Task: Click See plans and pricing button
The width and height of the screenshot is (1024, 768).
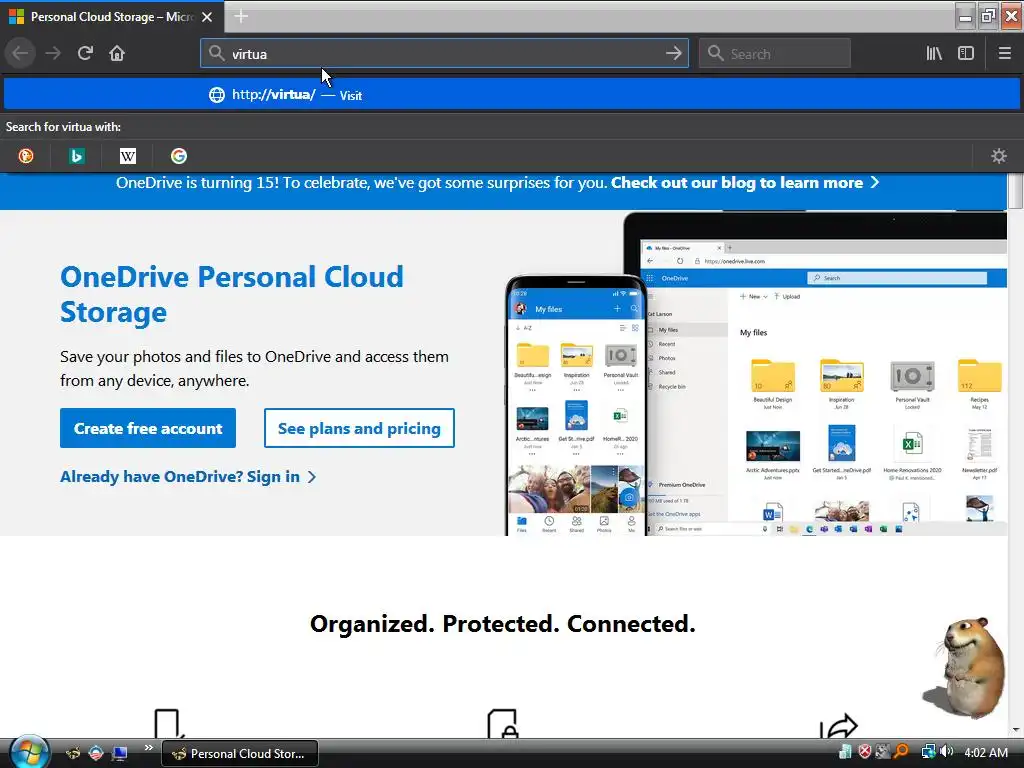Action: click(359, 428)
